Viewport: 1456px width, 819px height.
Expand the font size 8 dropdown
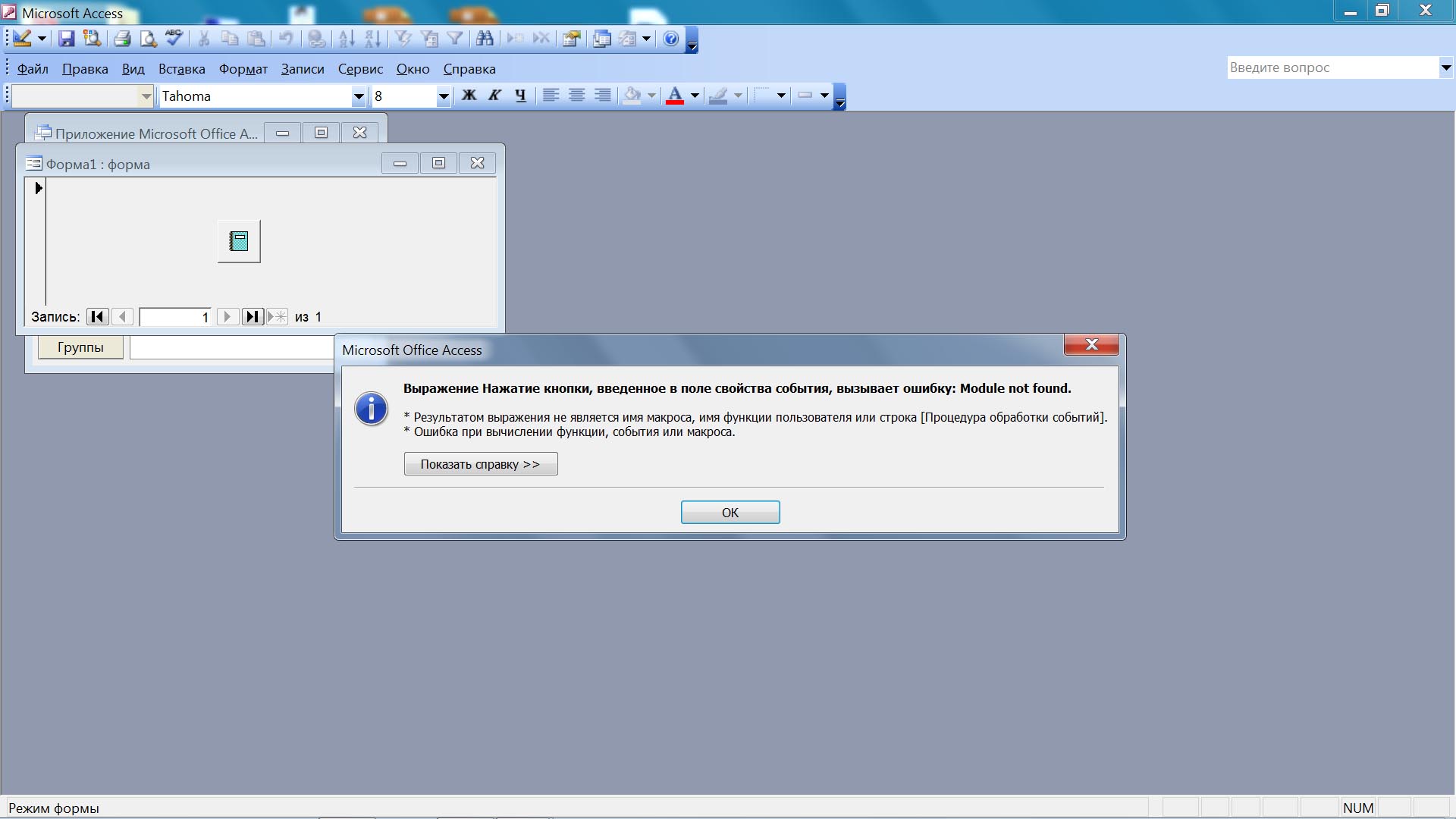click(x=444, y=96)
